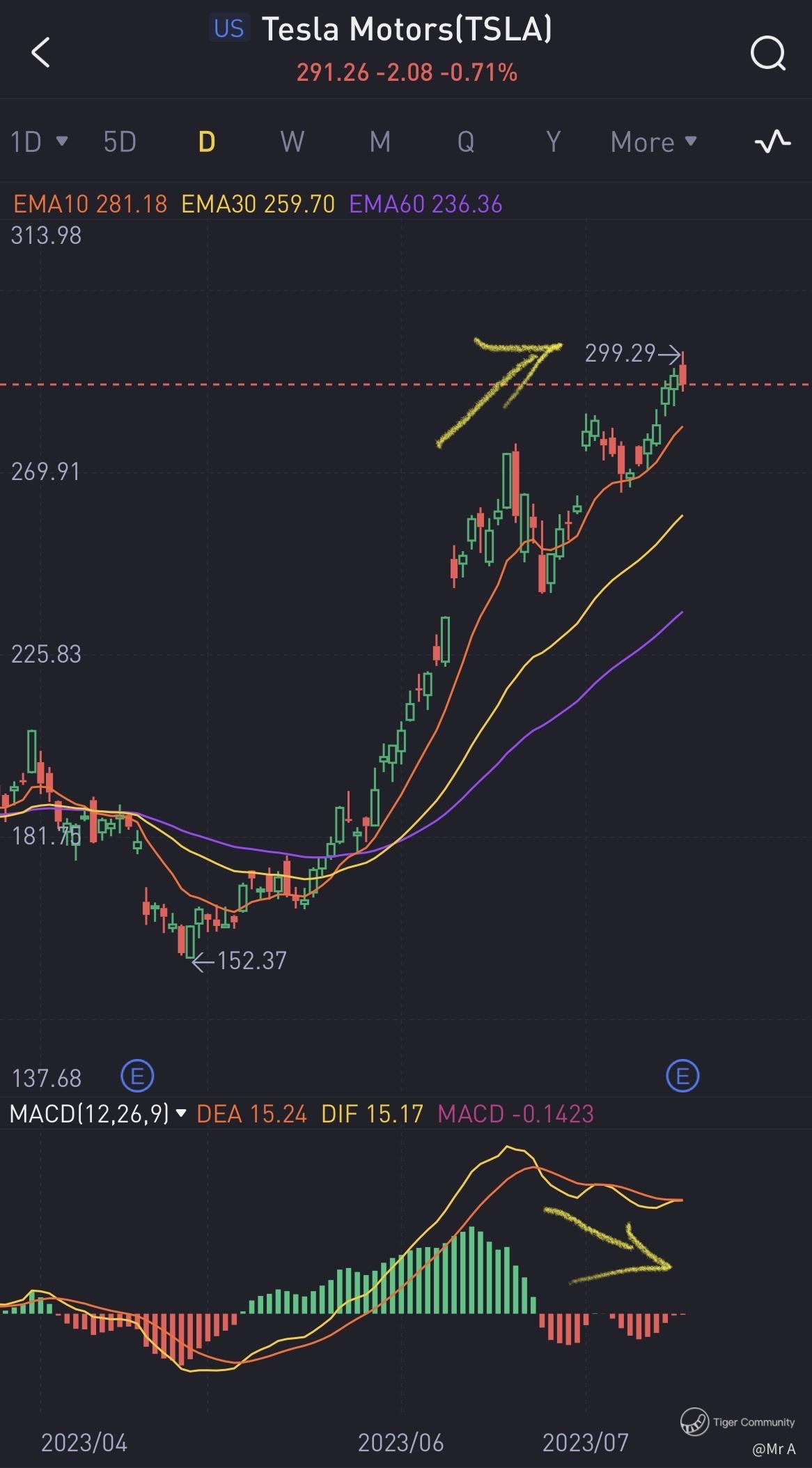Tap the 2023/04 date label

(x=84, y=1442)
